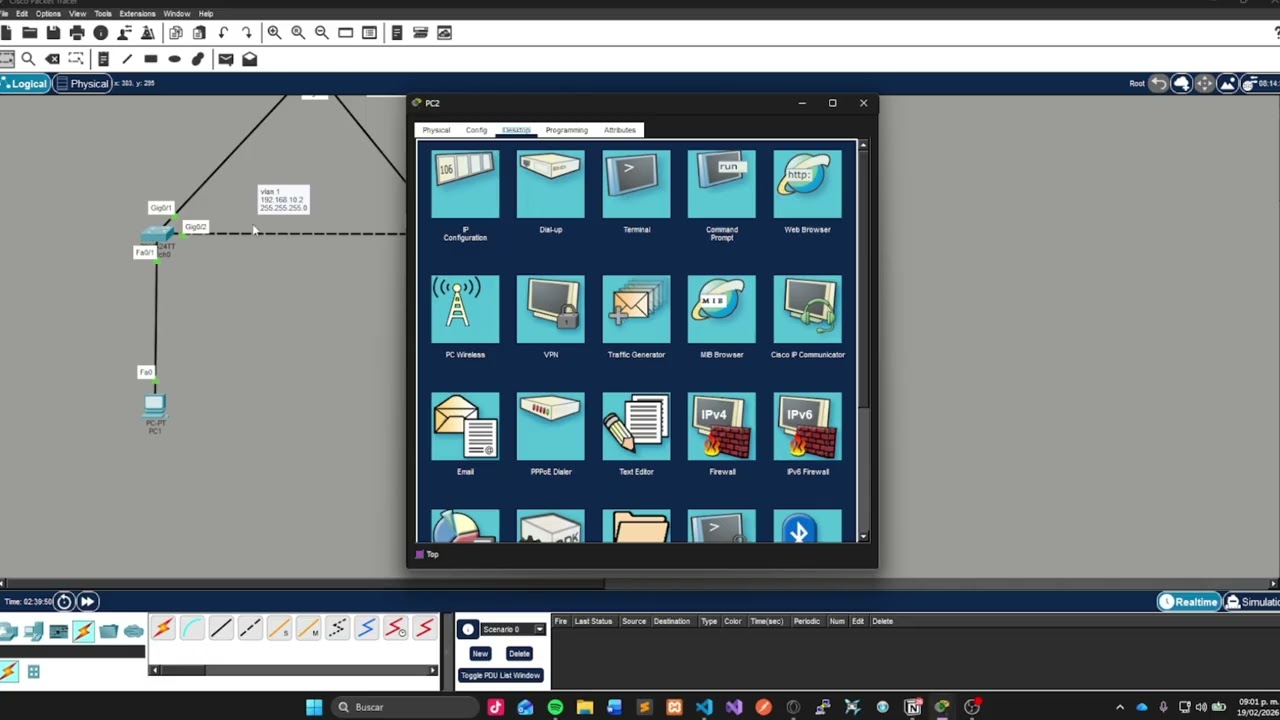Open the Tools menu
This screenshot has height=720, width=1280.
coord(103,14)
